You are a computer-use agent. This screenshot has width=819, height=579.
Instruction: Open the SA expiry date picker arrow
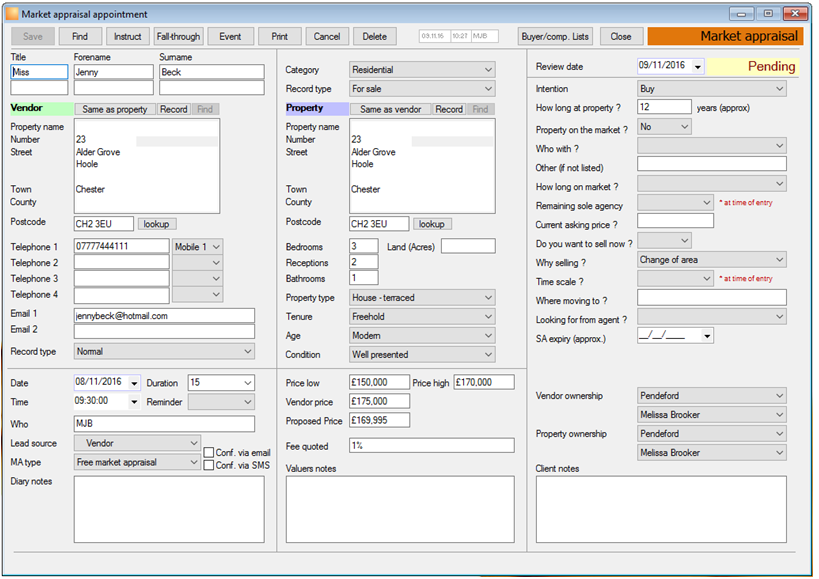[x=707, y=336]
